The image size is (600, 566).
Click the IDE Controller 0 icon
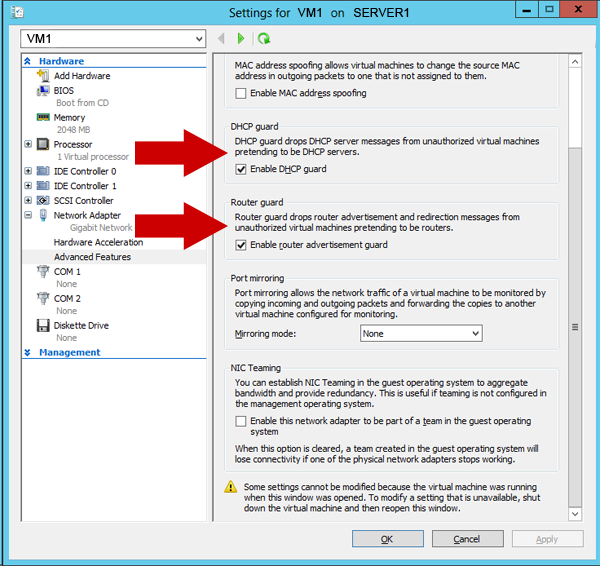pyautogui.click(x=43, y=171)
